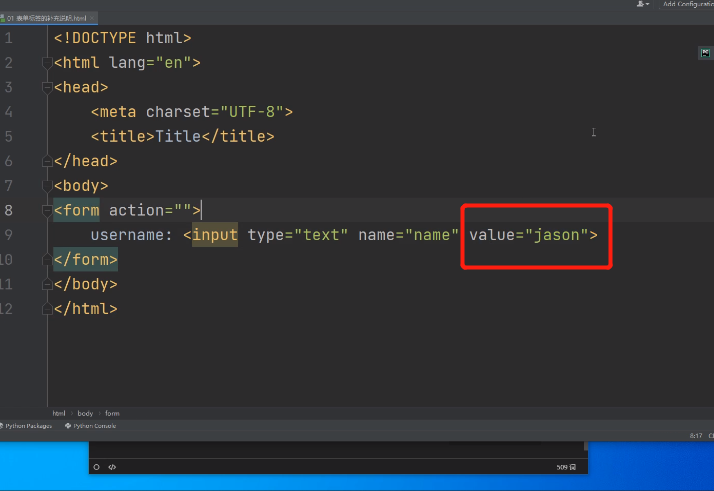Click the lower window vertical scrollbar thumb
Viewport: 714px width, 491px height.
pyautogui.click(x=586, y=446)
